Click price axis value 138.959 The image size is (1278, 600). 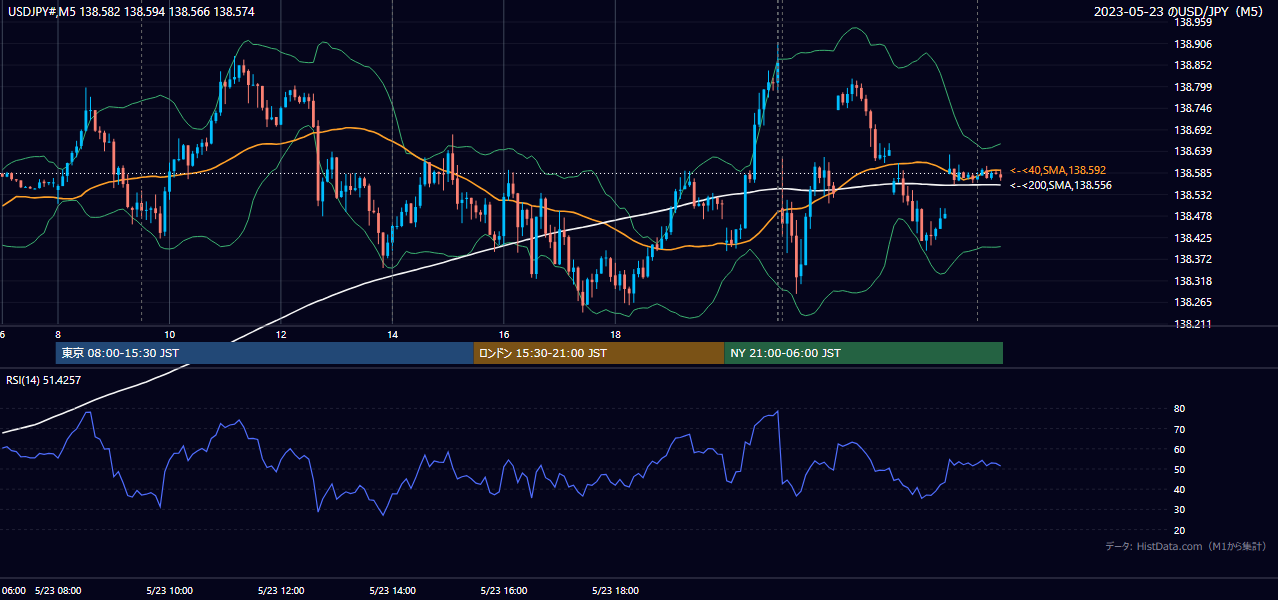pos(1191,22)
